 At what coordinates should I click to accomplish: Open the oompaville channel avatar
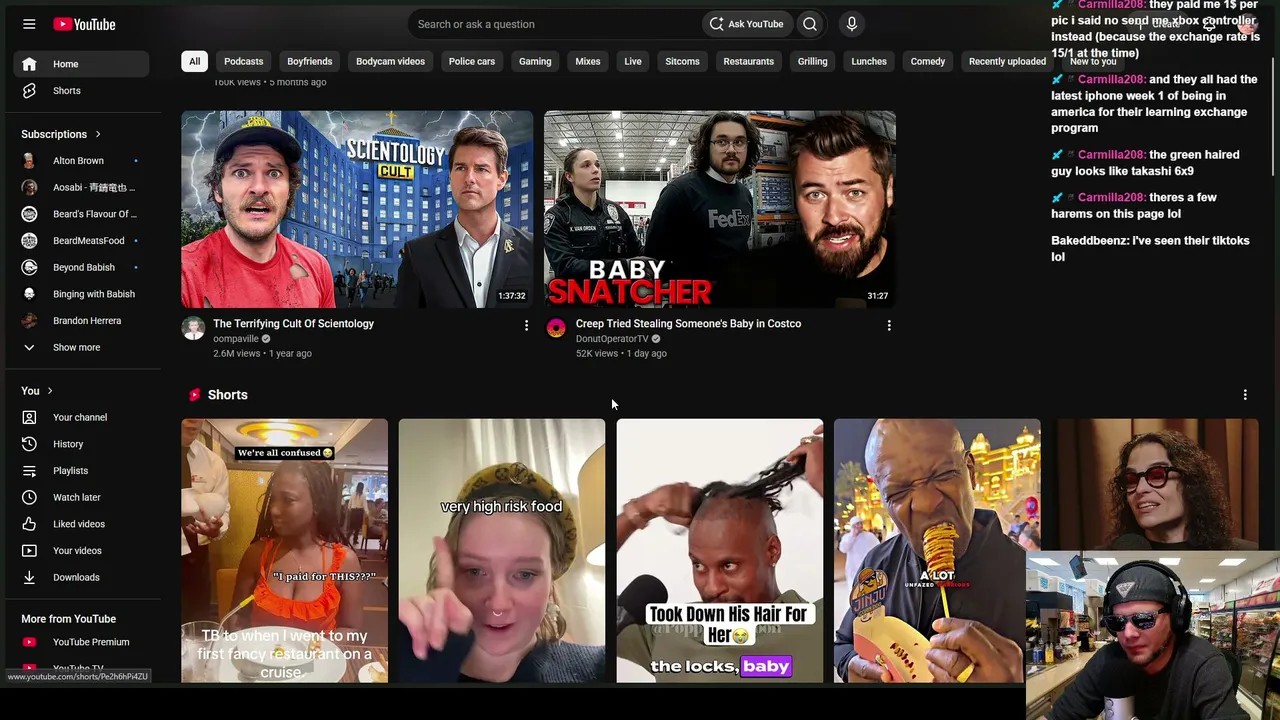(193, 328)
